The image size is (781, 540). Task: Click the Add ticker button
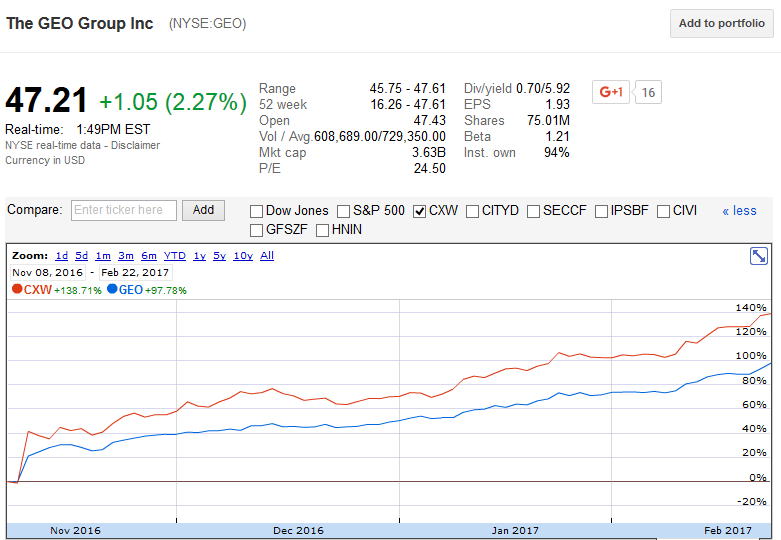click(203, 210)
